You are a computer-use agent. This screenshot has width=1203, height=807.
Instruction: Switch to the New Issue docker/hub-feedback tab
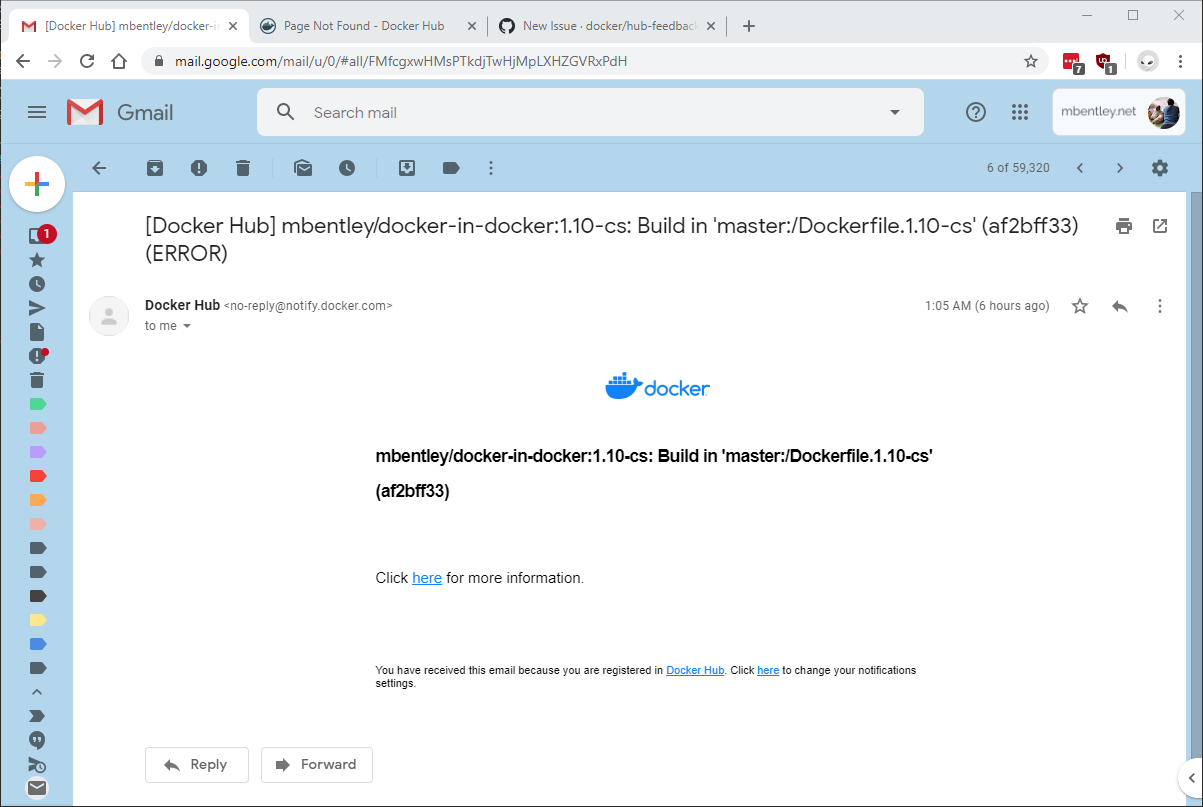607,26
